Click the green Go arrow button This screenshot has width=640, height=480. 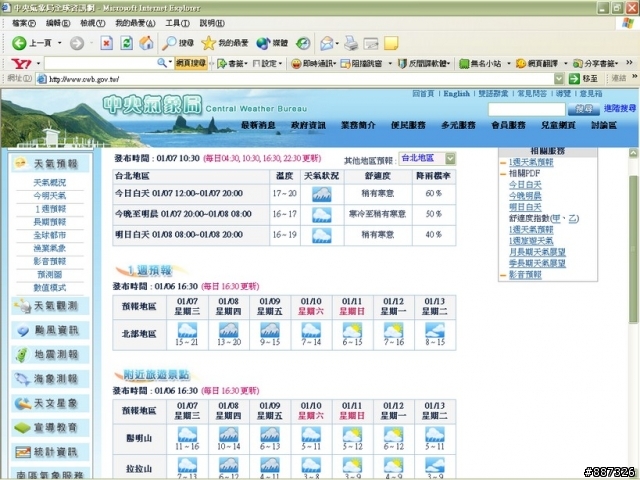pyautogui.click(x=574, y=78)
